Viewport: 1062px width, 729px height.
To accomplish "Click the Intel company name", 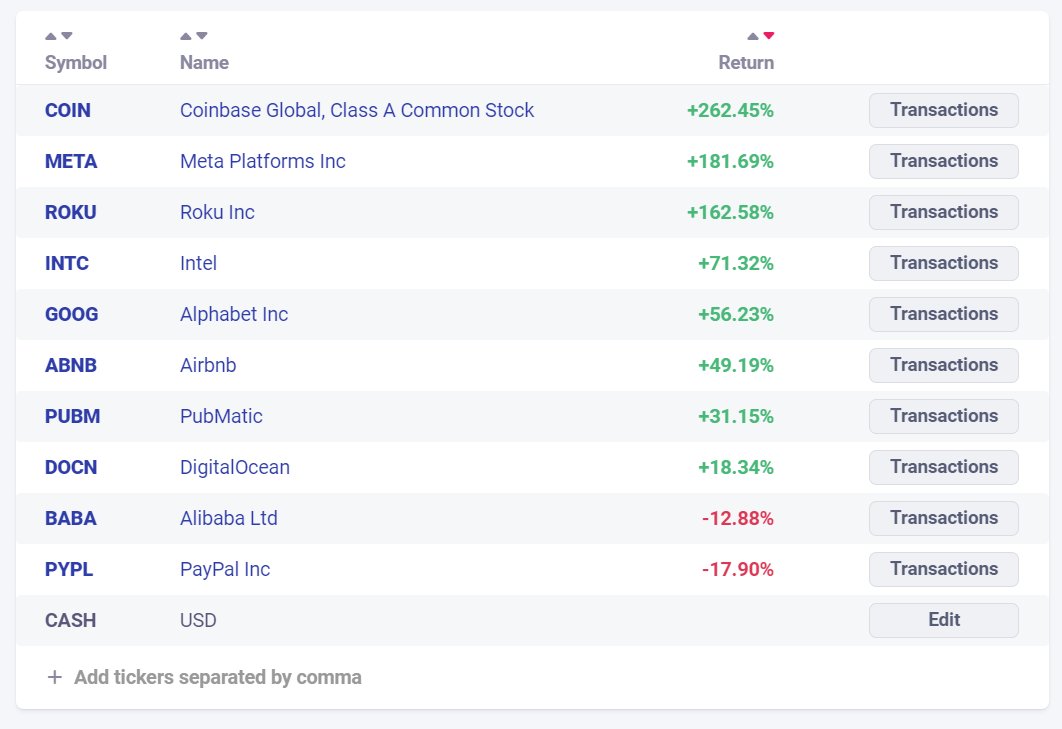I will click(198, 263).
